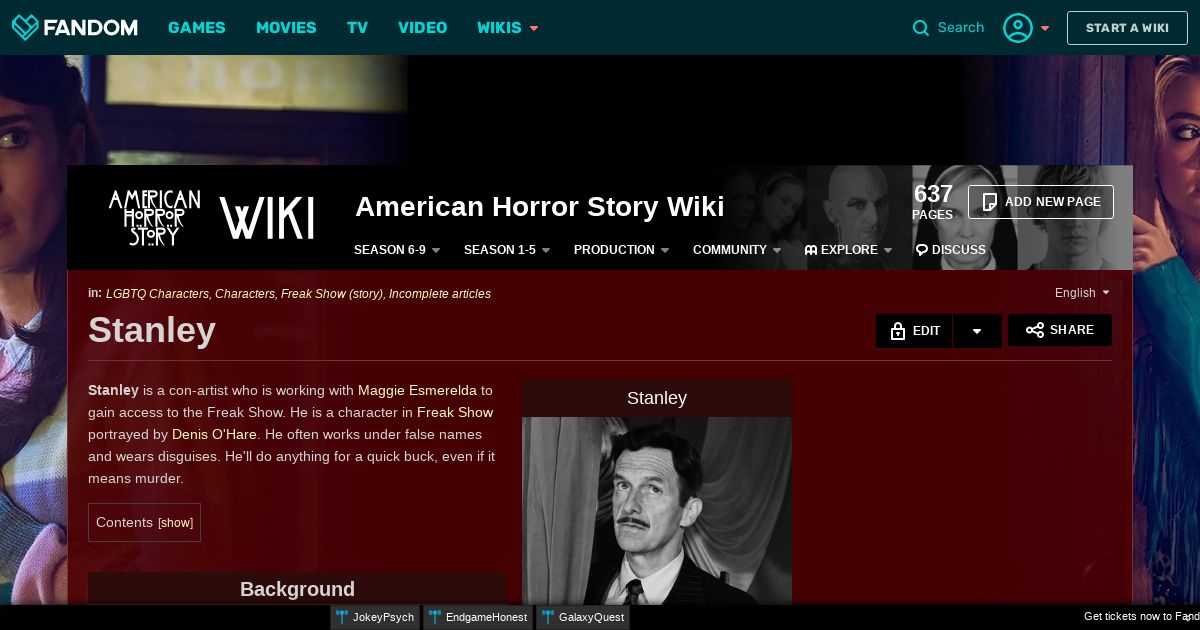Open the Freak Show (story) category link

point(332,294)
